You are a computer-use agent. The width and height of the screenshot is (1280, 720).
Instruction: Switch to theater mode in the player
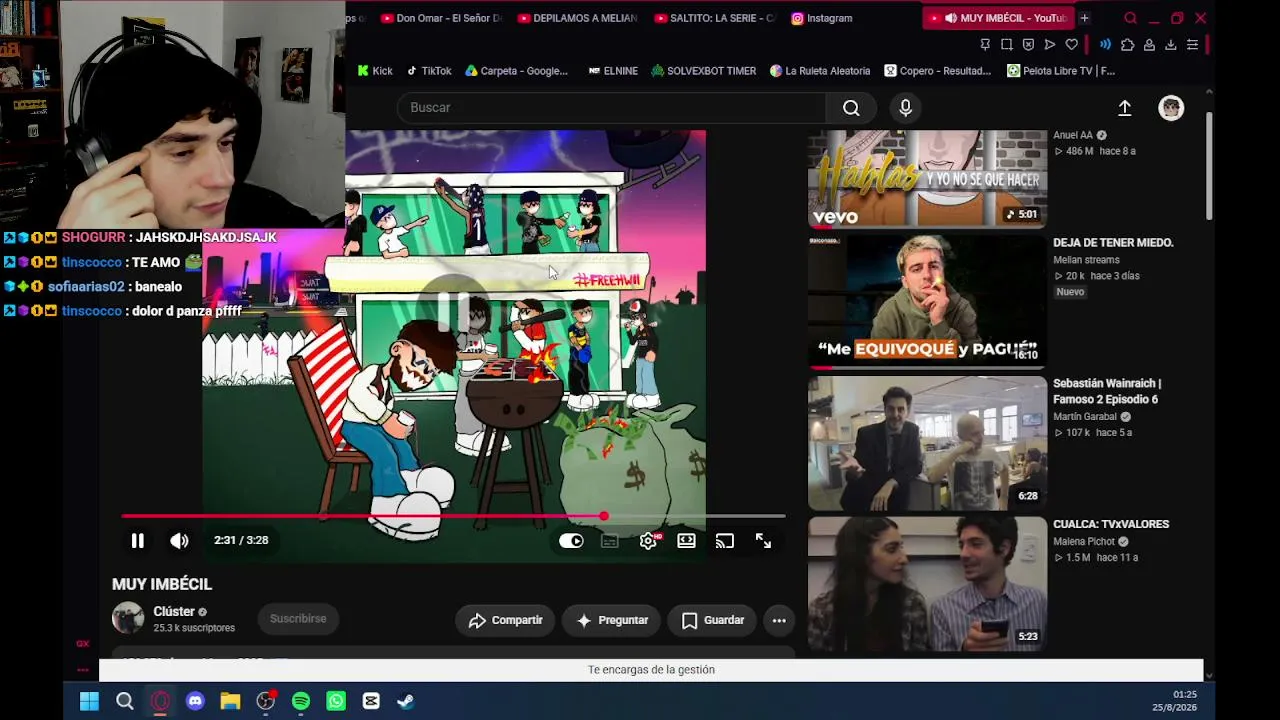686,541
